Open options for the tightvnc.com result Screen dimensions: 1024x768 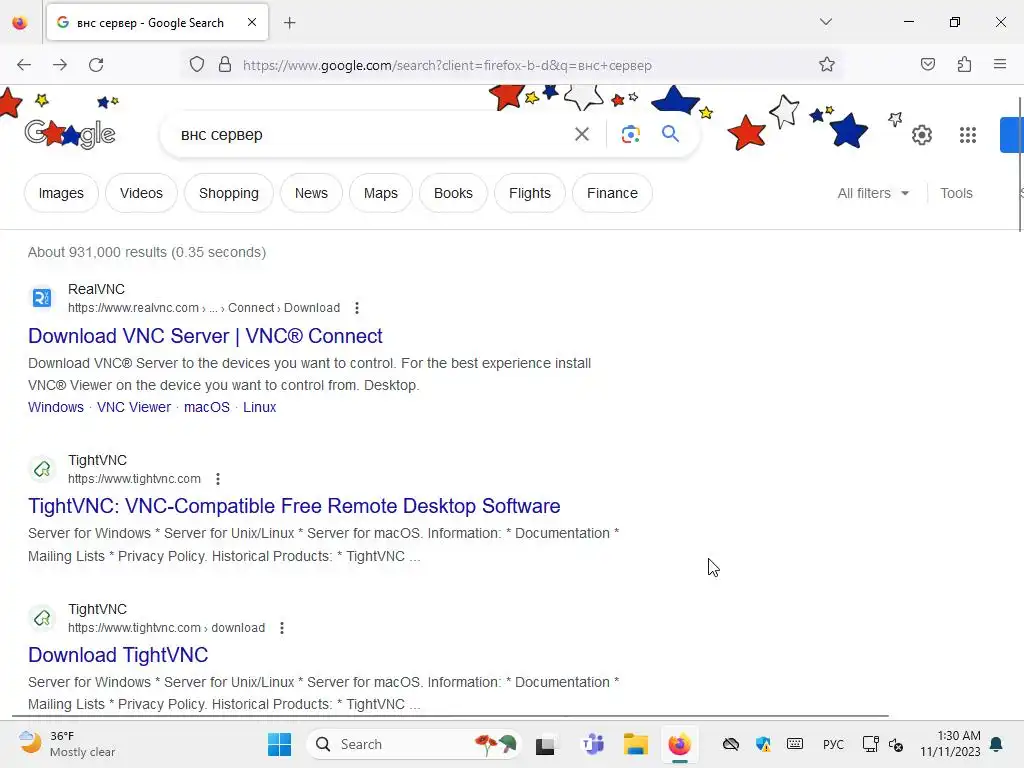click(217, 479)
